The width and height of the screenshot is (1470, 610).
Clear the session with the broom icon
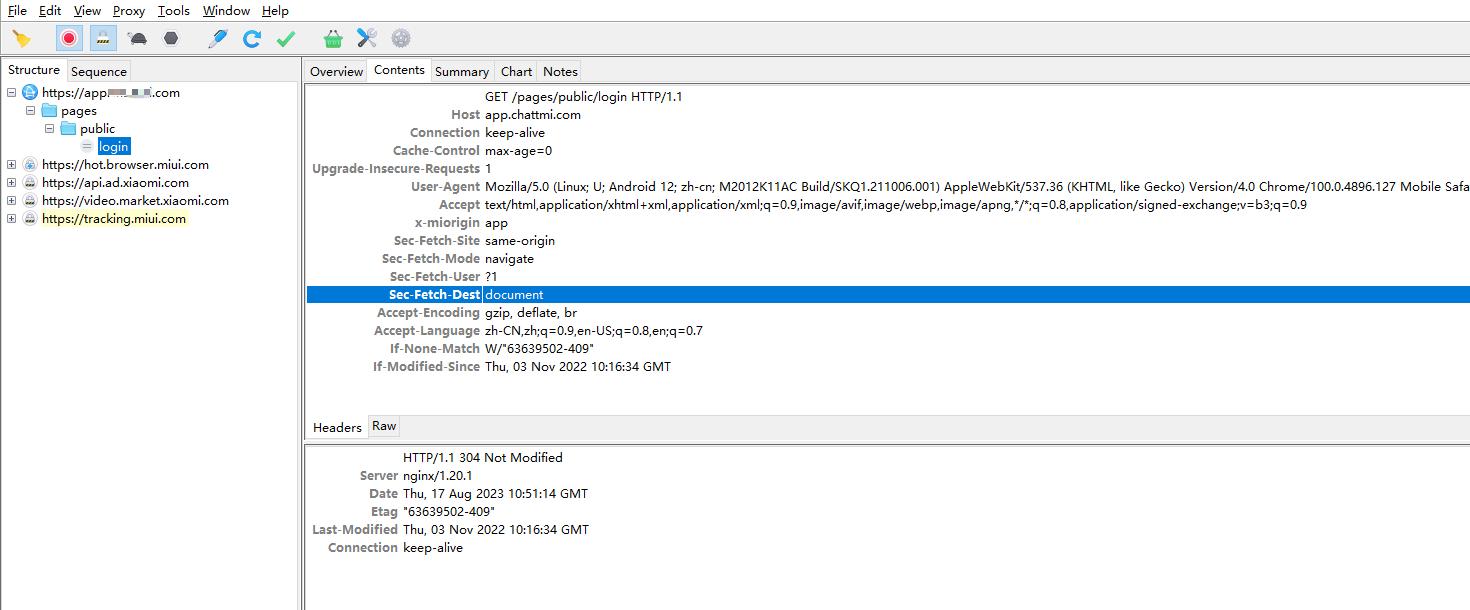point(21,39)
